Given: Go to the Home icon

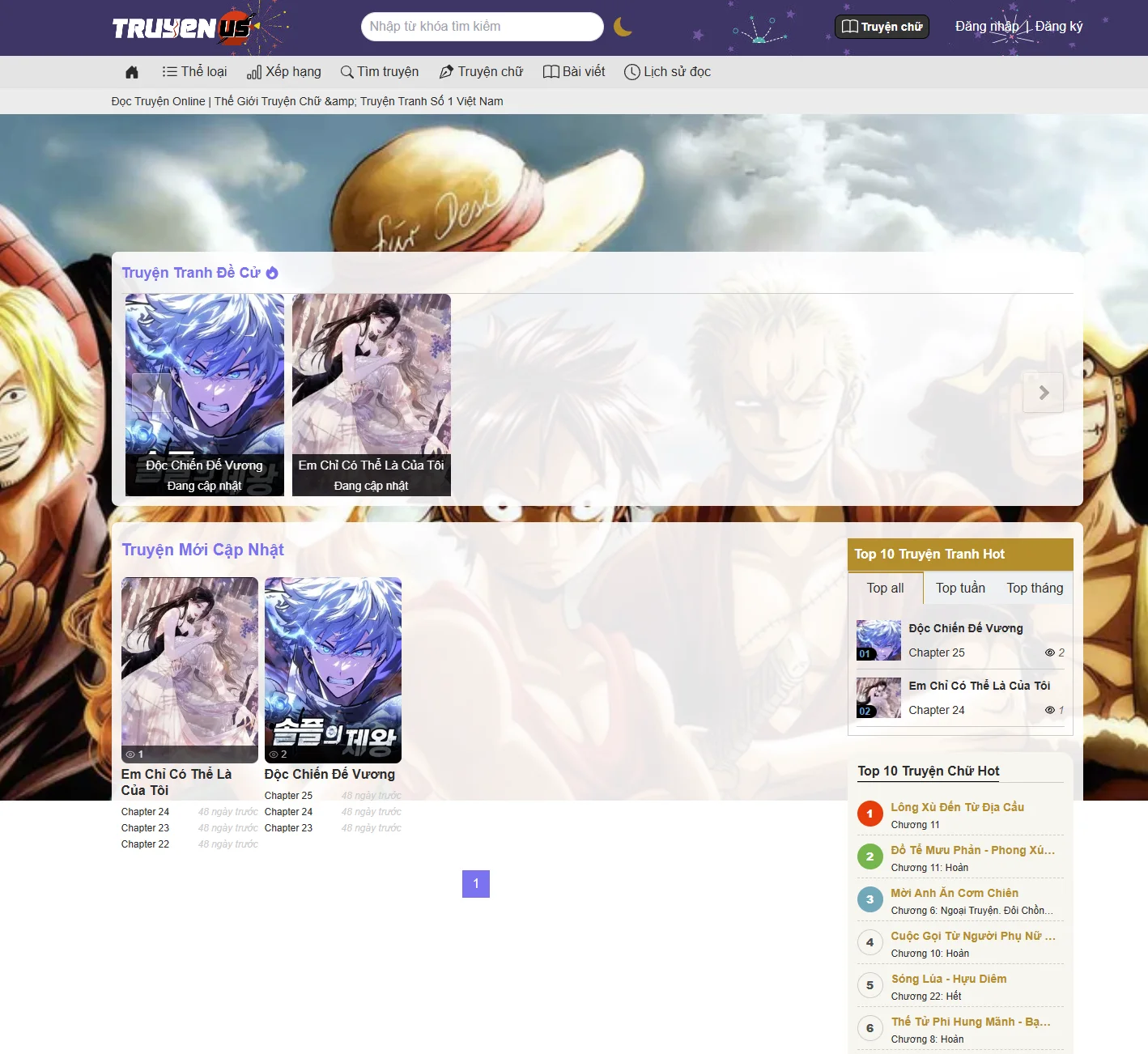Looking at the screenshot, I should pos(132,72).
